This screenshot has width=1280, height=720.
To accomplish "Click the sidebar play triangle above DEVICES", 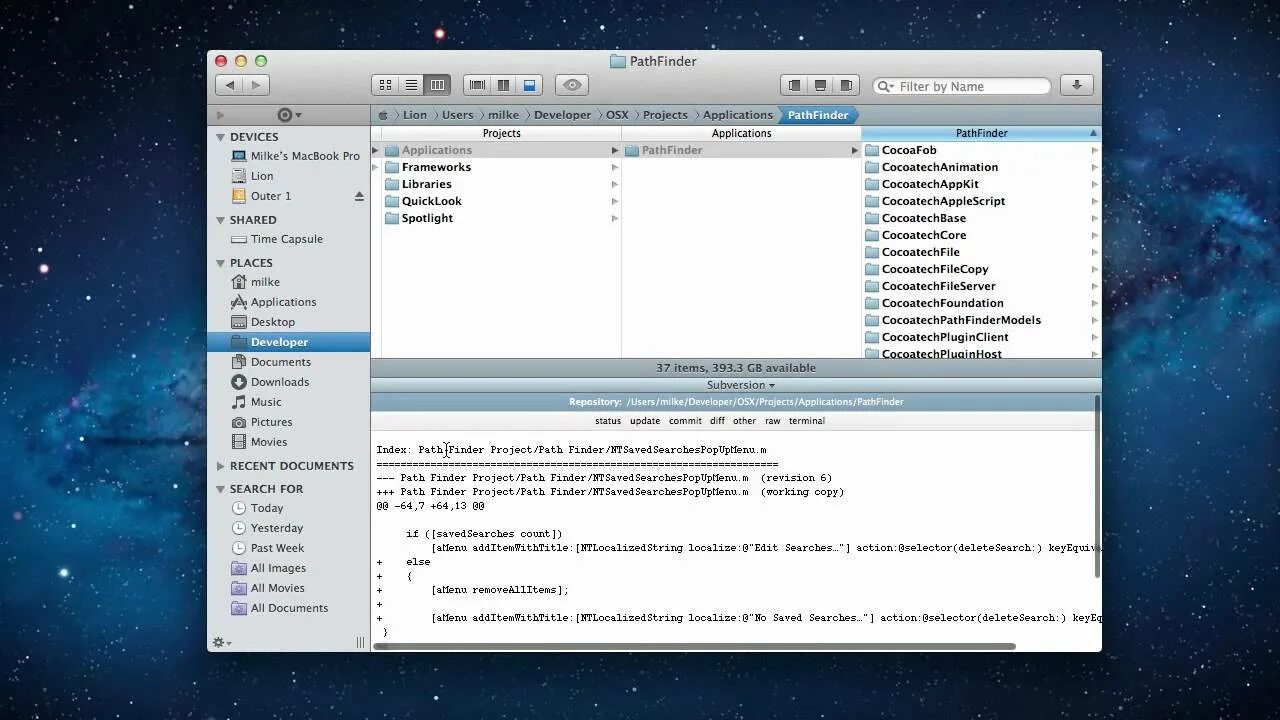I will pos(221,115).
